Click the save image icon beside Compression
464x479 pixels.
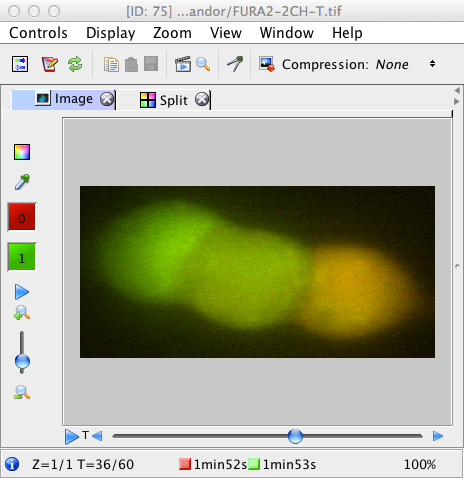click(267, 64)
